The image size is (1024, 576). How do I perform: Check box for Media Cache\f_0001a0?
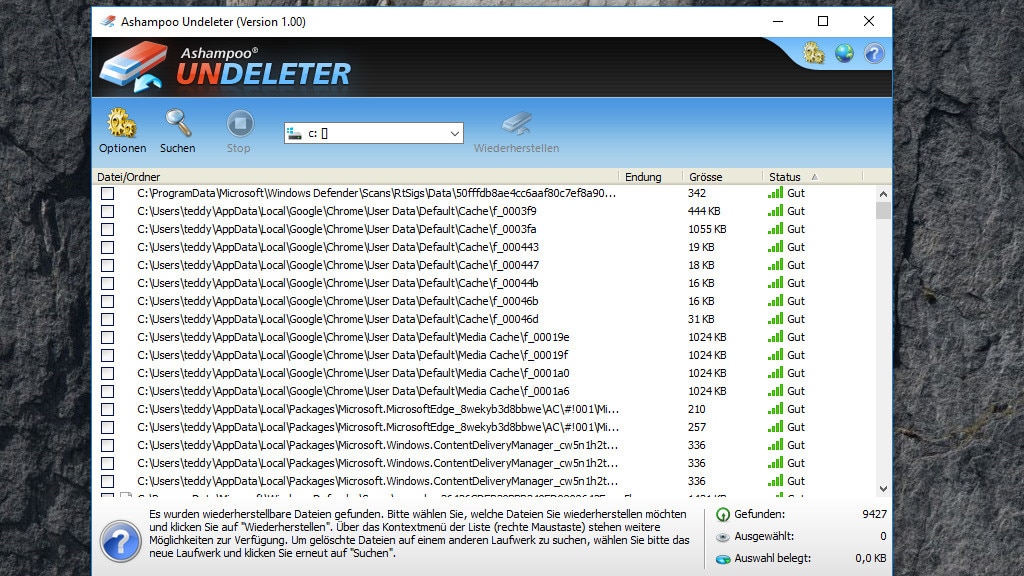click(x=108, y=374)
